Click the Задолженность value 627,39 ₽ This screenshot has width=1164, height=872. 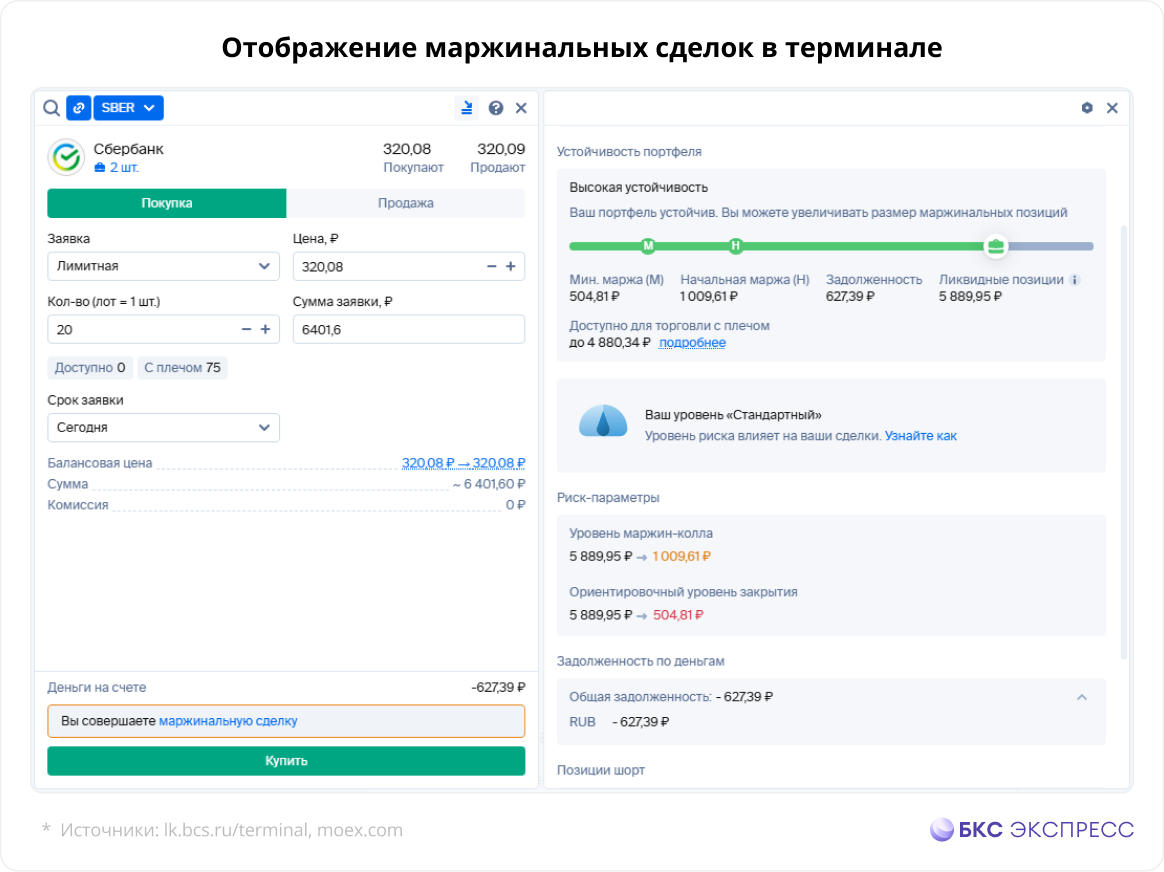(x=850, y=297)
